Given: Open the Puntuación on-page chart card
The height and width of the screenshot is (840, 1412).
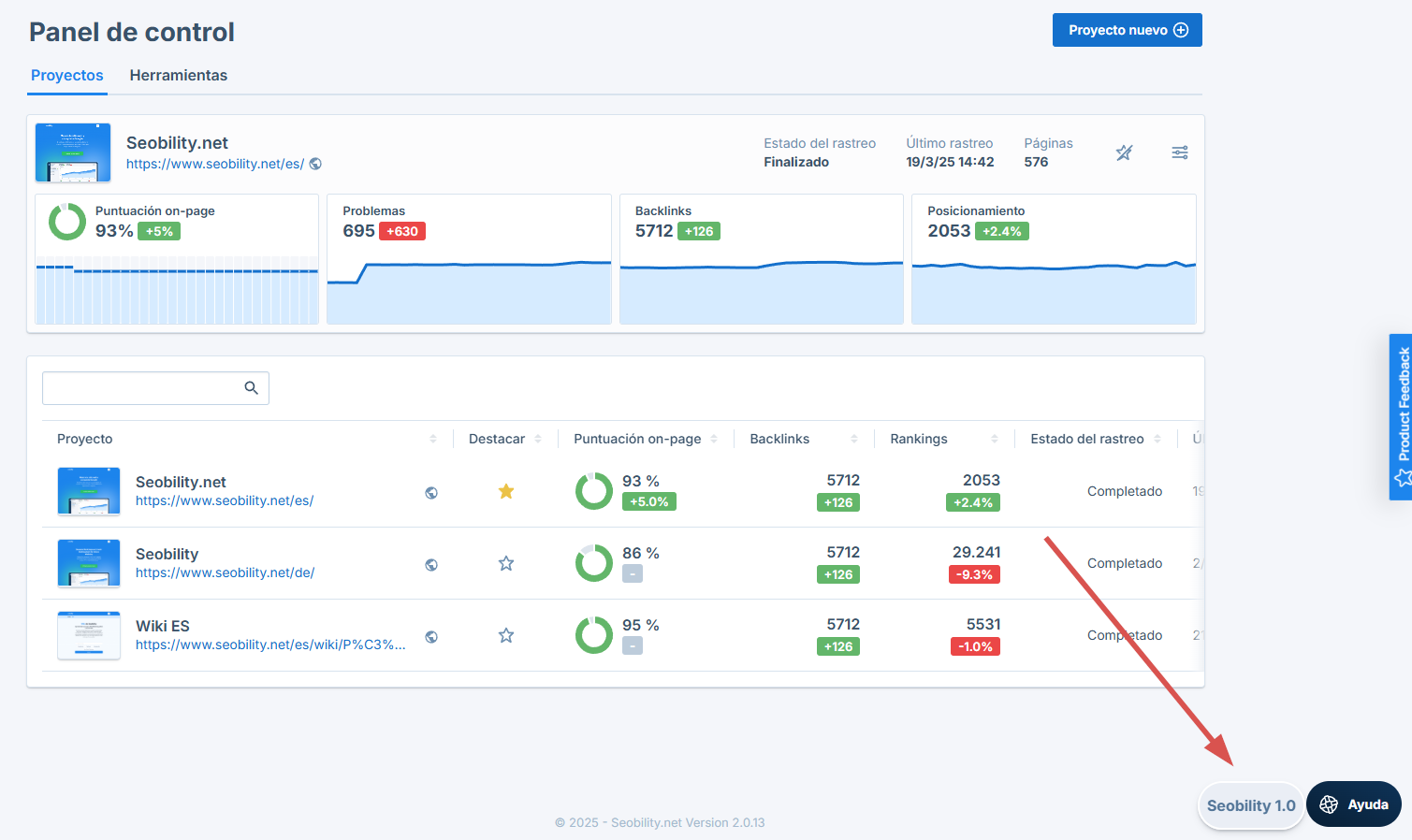Looking at the screenshot, I should click(x=177, y=259).
